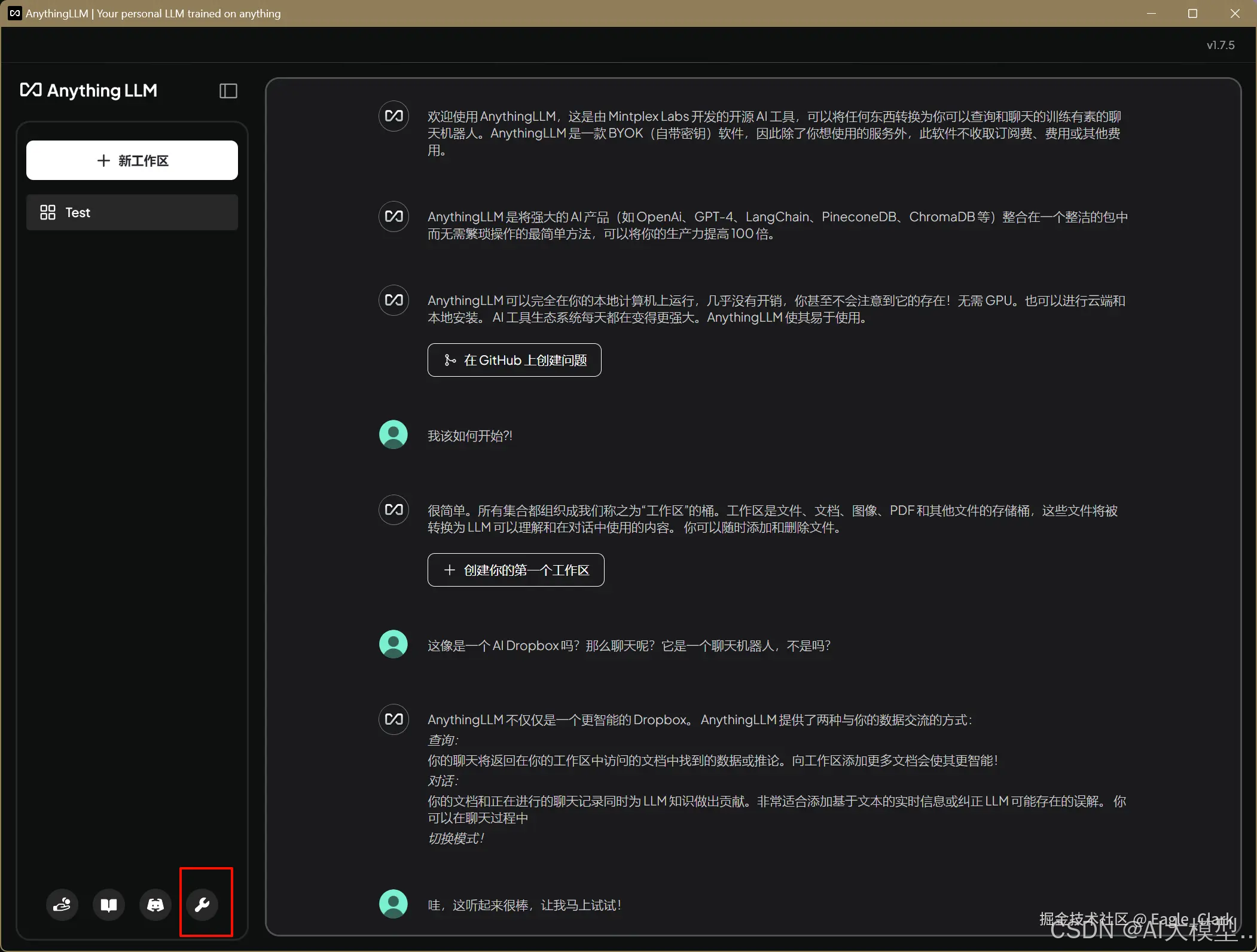Click the user avatar next to 我该如何开始
The width and height of the screenshot is (1257, 952).
[x=393, y=434]
